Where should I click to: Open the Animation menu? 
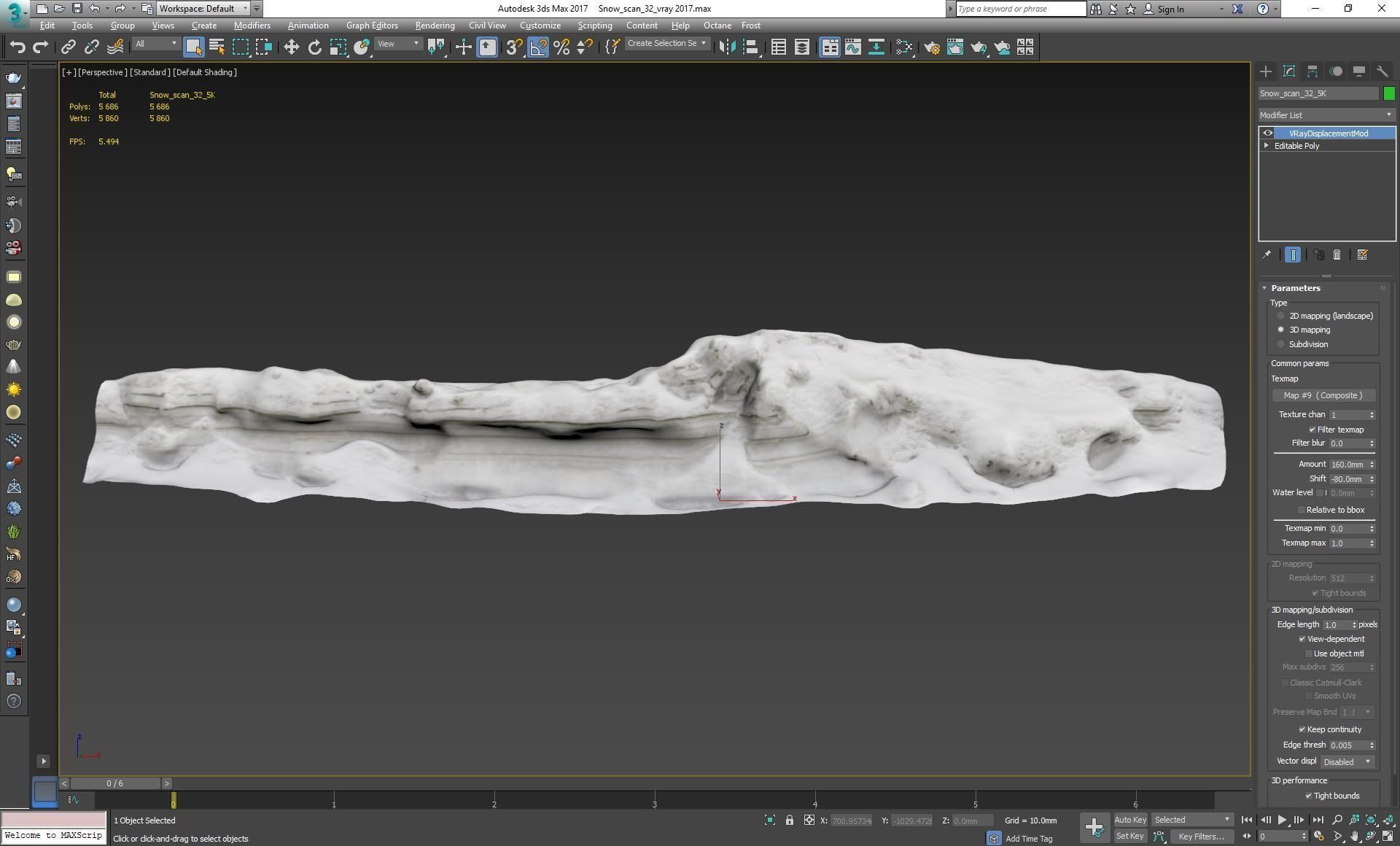pyautogui.click(x=308, y=26)
